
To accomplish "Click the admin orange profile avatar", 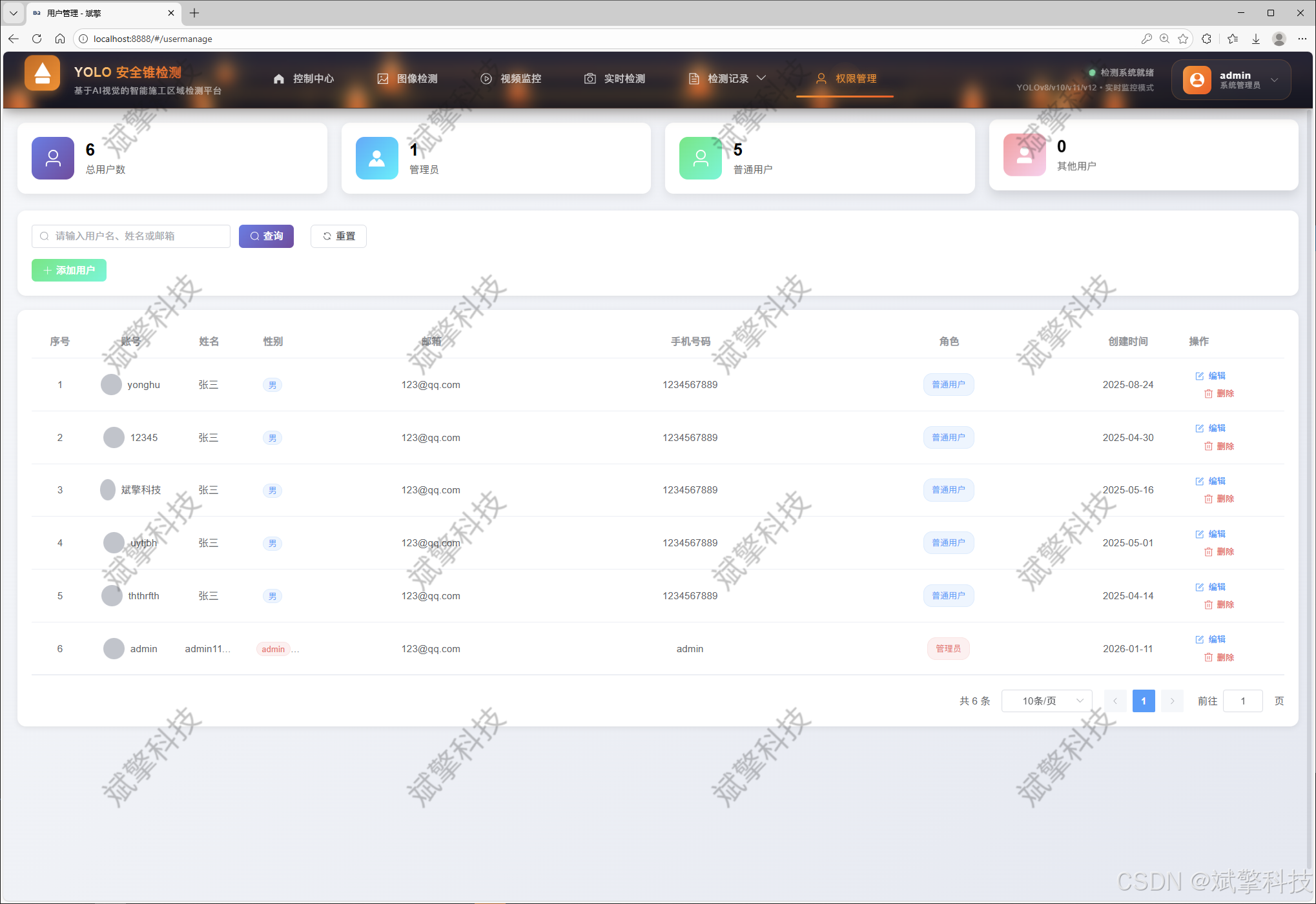I will pyautogui.click(x=1197, y=79).
